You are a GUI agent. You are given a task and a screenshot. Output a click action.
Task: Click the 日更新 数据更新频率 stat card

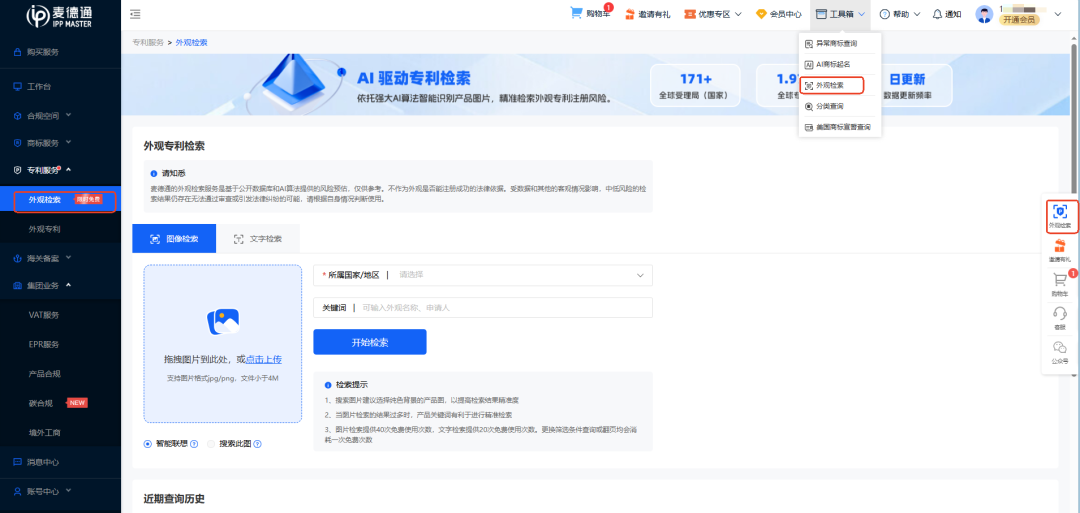pyautogui.click(x=907, y=85)
